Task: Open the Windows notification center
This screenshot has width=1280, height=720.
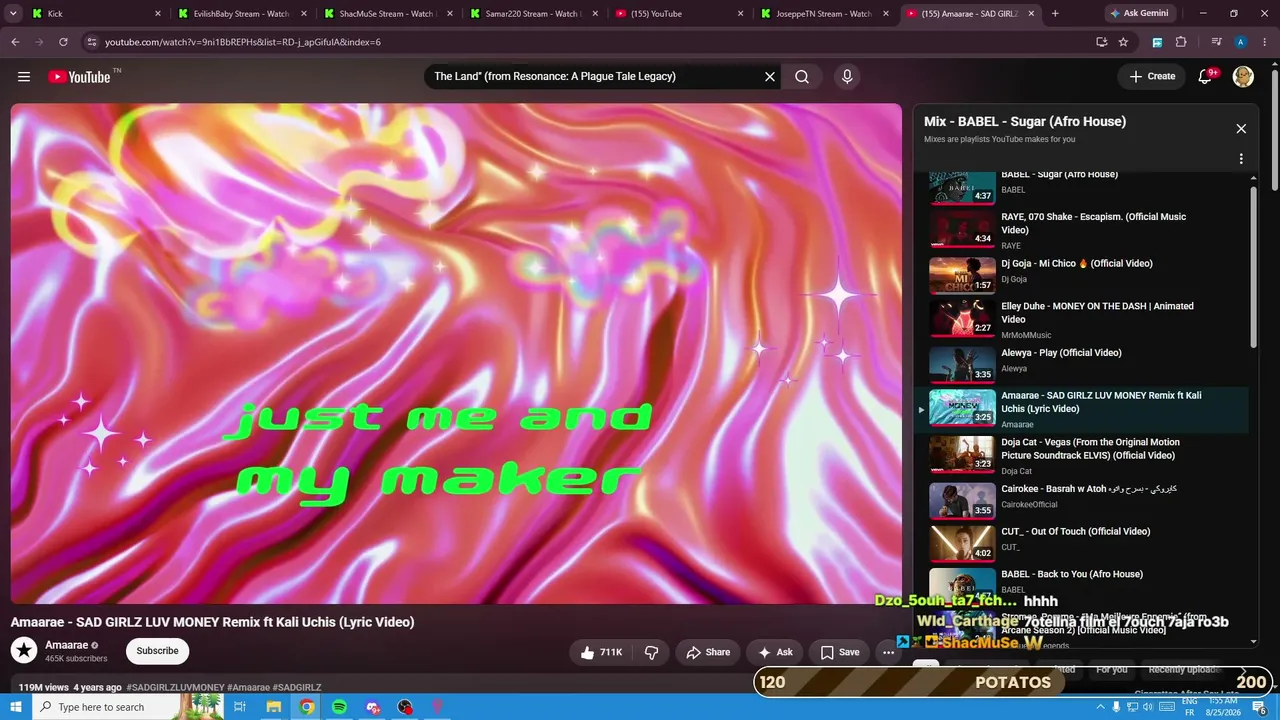Action: pyautogui.click(x=1260, y=707)
